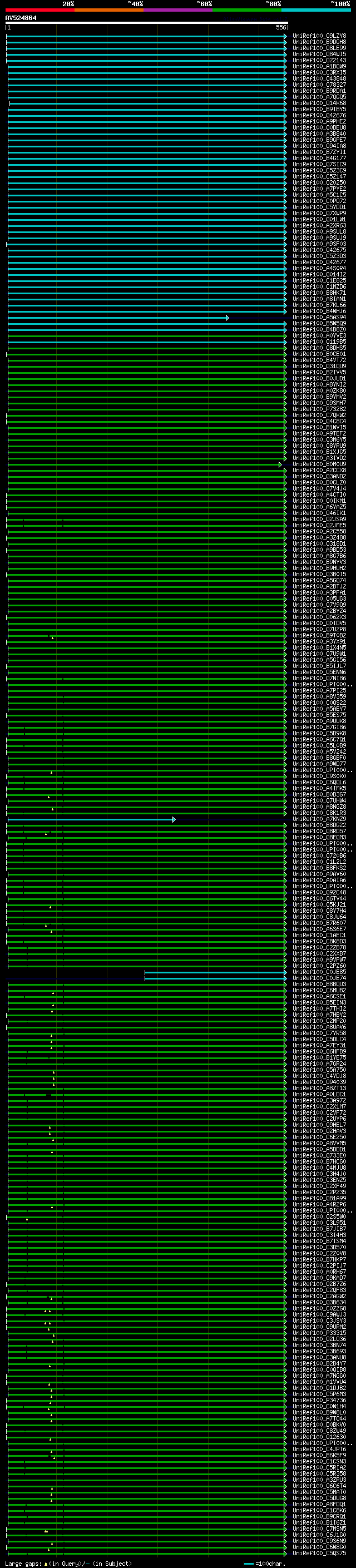Select the UniRef100_Q5KJ21 label
This screenshot has width=356, height=1568.
[x=319, y=904]
